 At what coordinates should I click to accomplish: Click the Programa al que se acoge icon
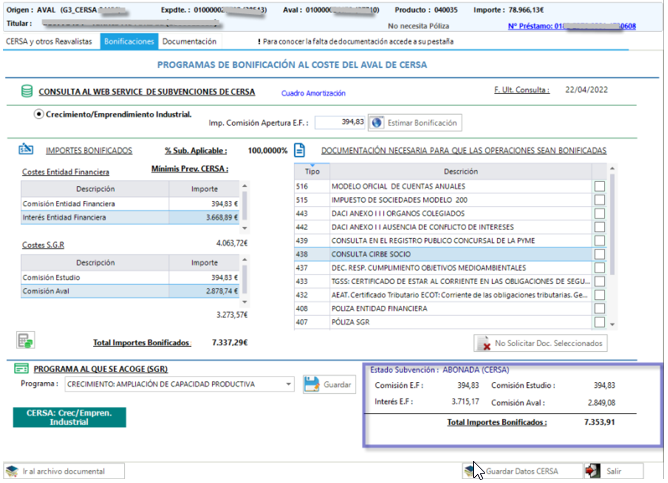[x=20, y=368]
